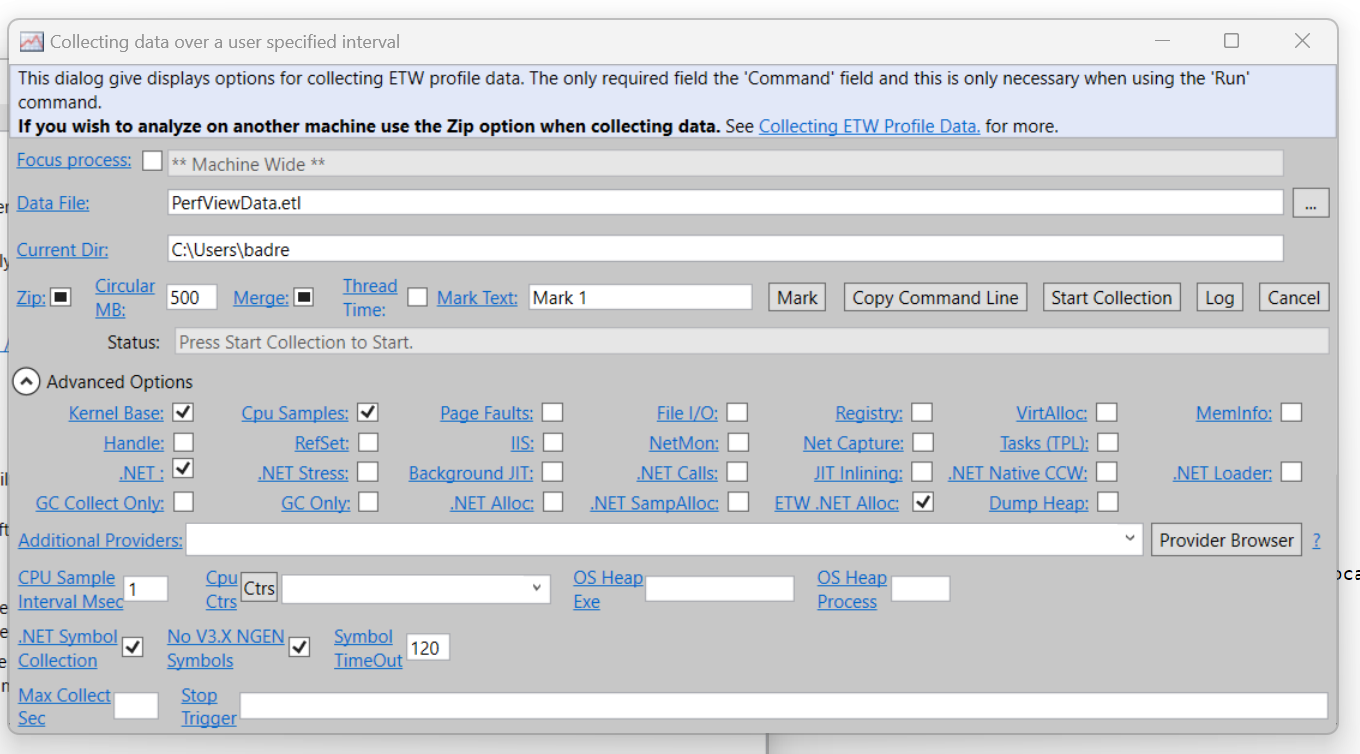Enable the .NET Alloc checkbox
1360x754 pixels.
(x=552, y=502)
